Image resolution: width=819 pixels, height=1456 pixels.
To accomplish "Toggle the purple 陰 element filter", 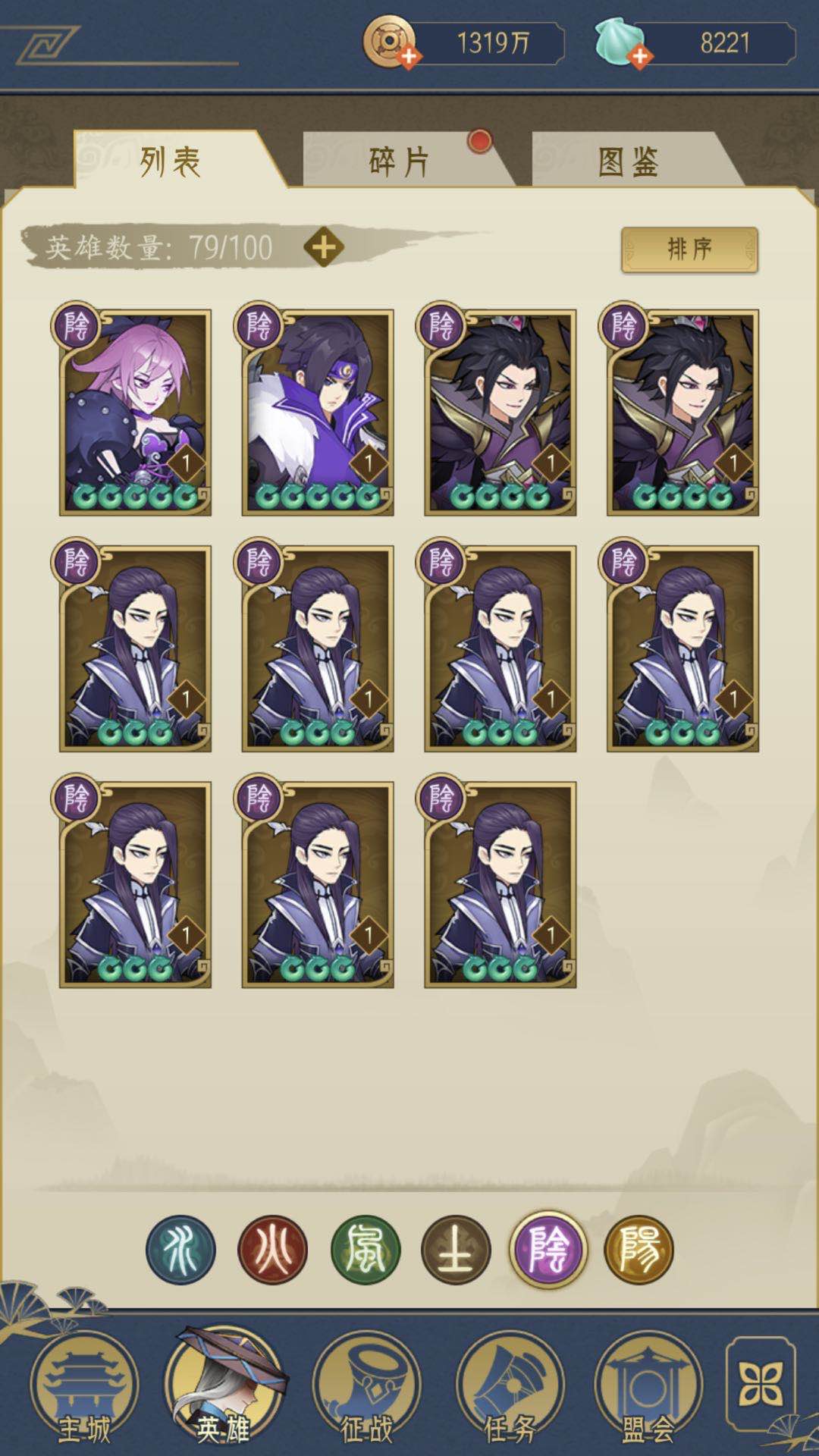I will click(x=548, y=1250).
